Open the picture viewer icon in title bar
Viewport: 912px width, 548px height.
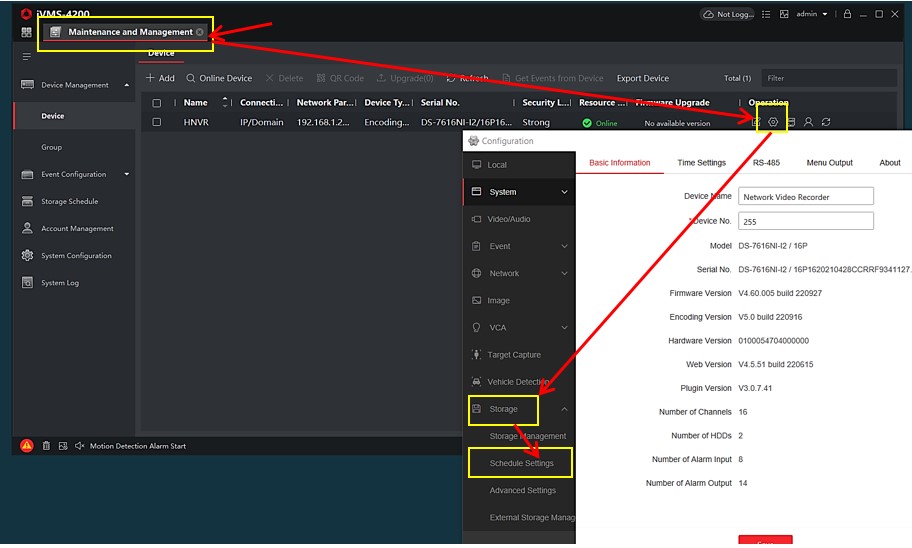784,14
